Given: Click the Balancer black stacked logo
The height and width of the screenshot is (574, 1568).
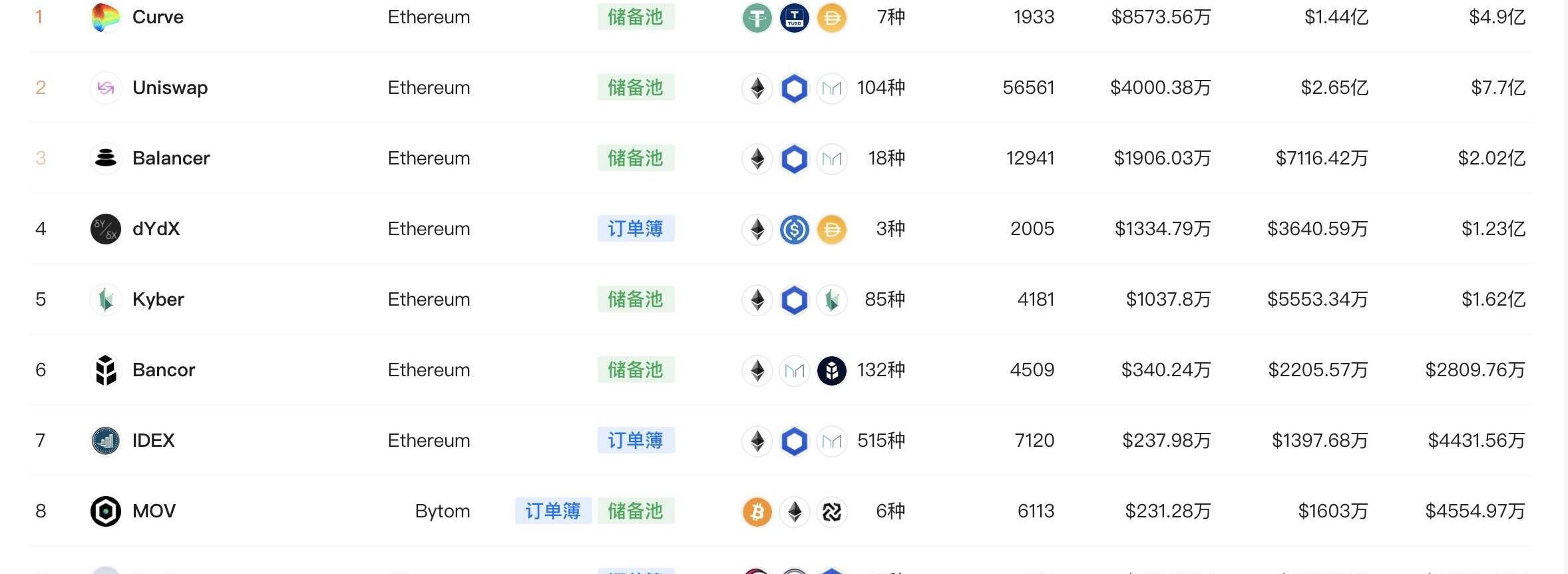Looking at the screenshot, I should click(x=105, y=158).
